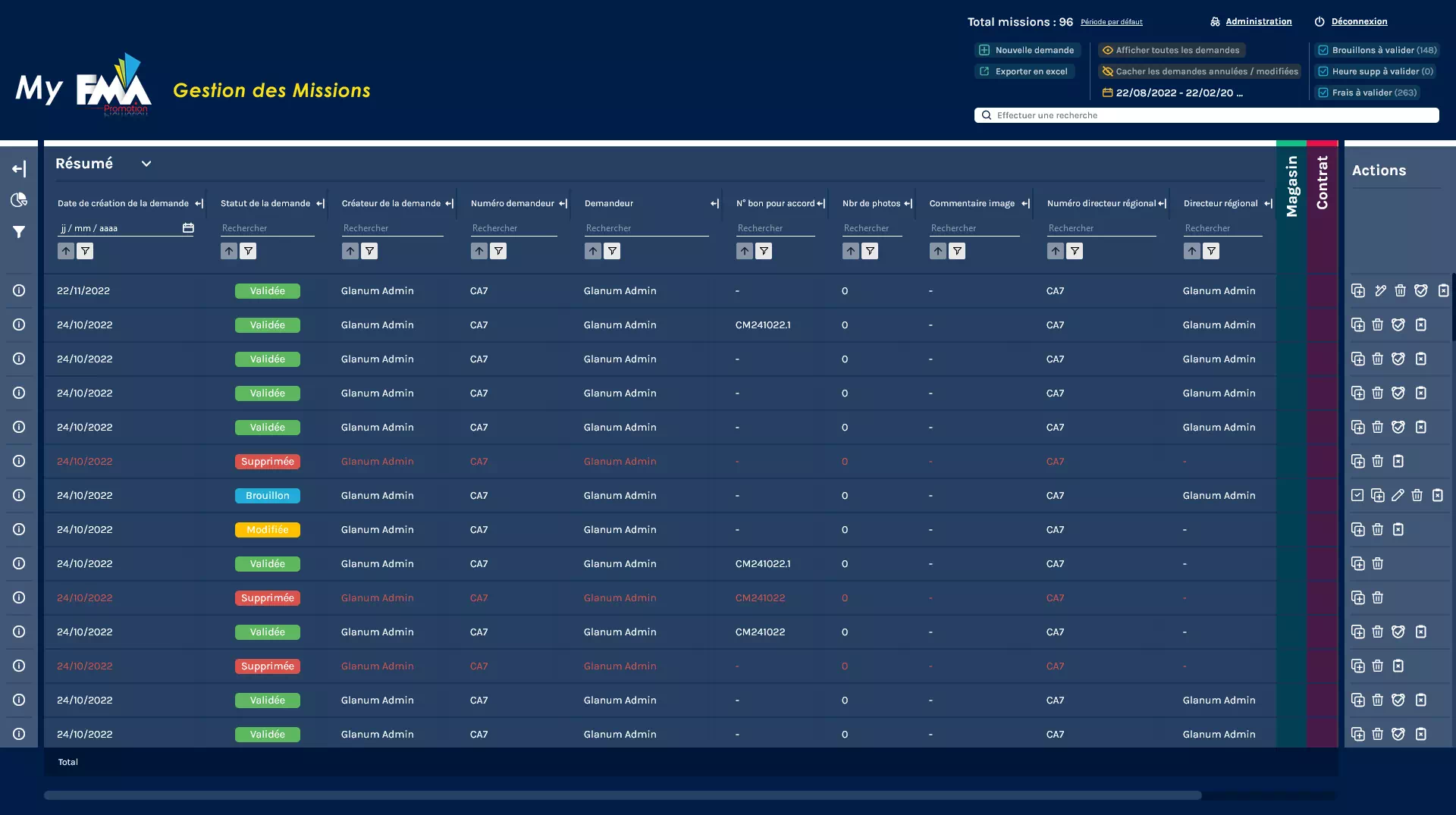
Task: Open info icon for the Brouillon row
Action: (19, 495)
